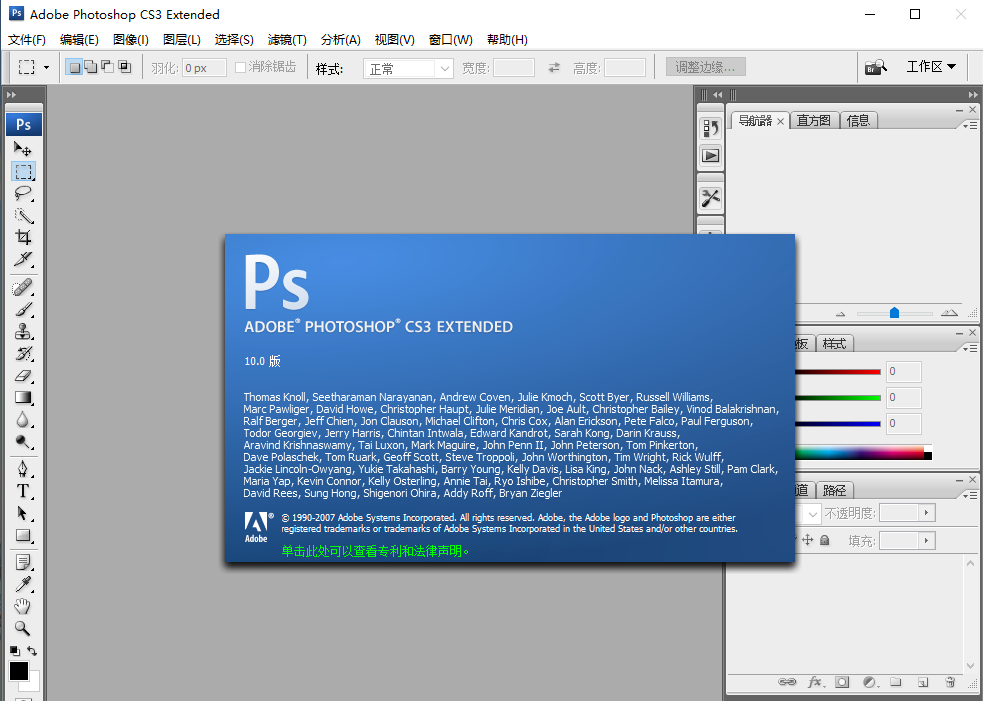Select the Notes tool
The image size is (983, 701).
tap(23, 562)
